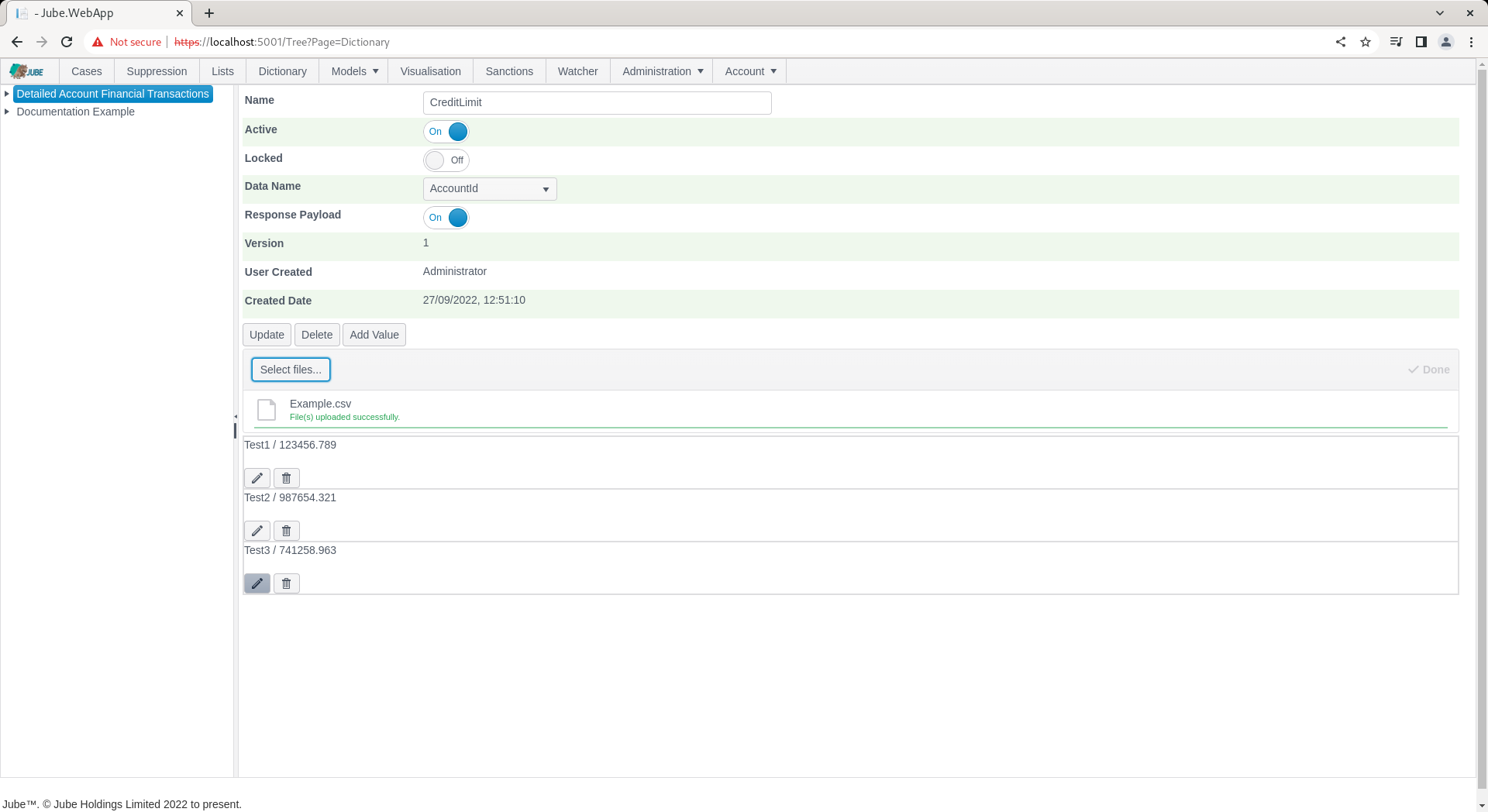1488x812 pixels.
Task: Toggle the Active switch off
Action: pyautogui.click(x=446, y=132)
